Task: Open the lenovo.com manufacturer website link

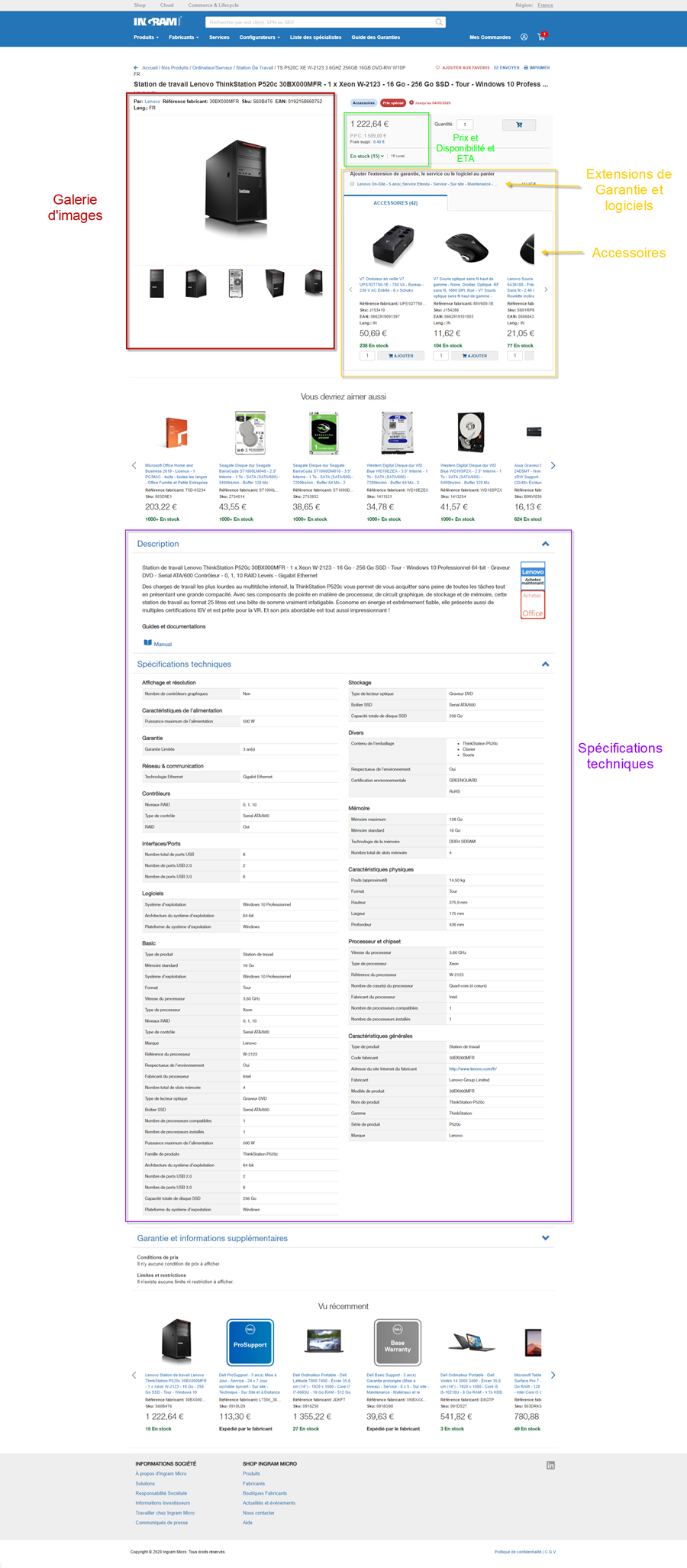Action: coord(473,1069)
